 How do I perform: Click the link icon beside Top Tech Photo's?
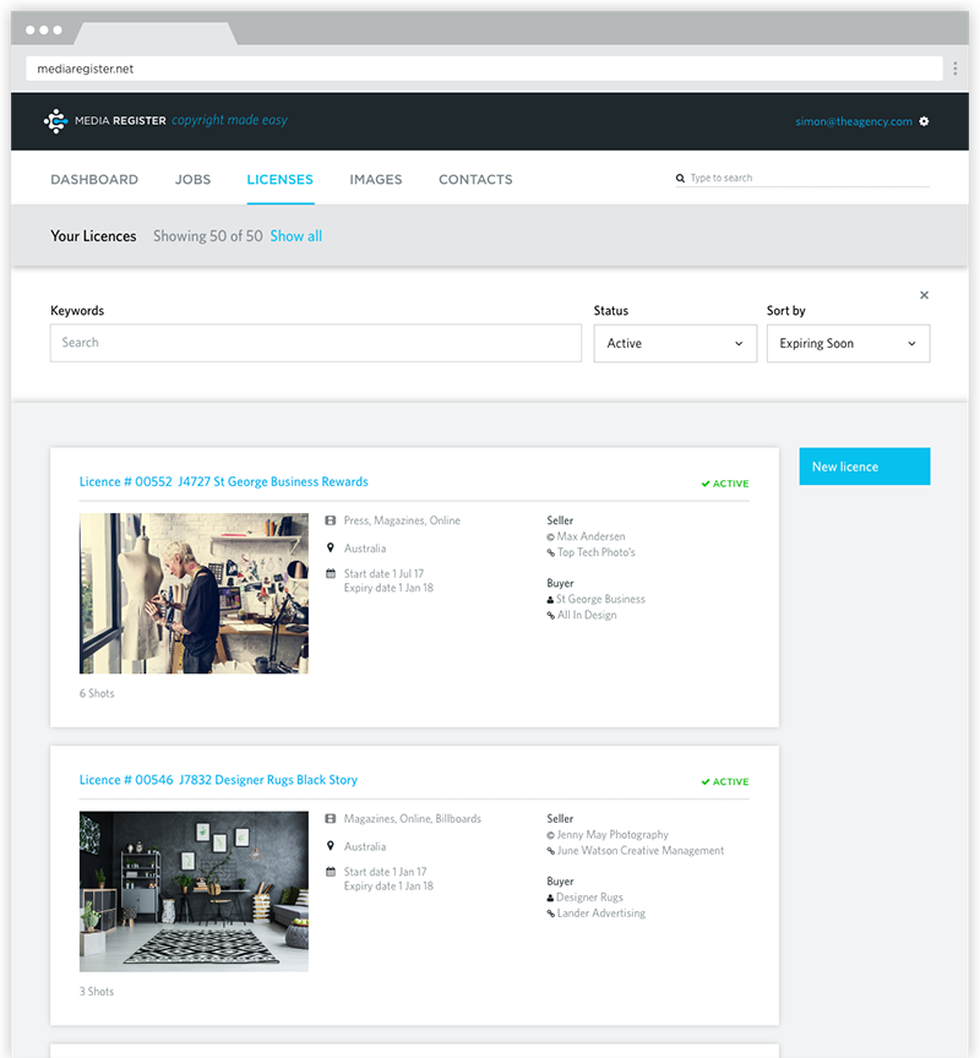(551, 552)
